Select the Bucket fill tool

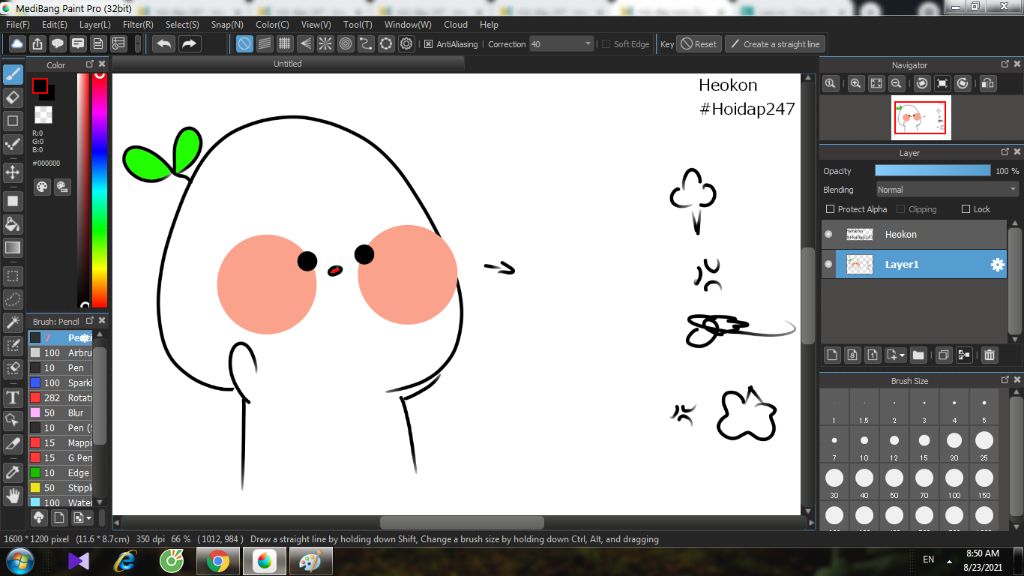tap(13, 224)
